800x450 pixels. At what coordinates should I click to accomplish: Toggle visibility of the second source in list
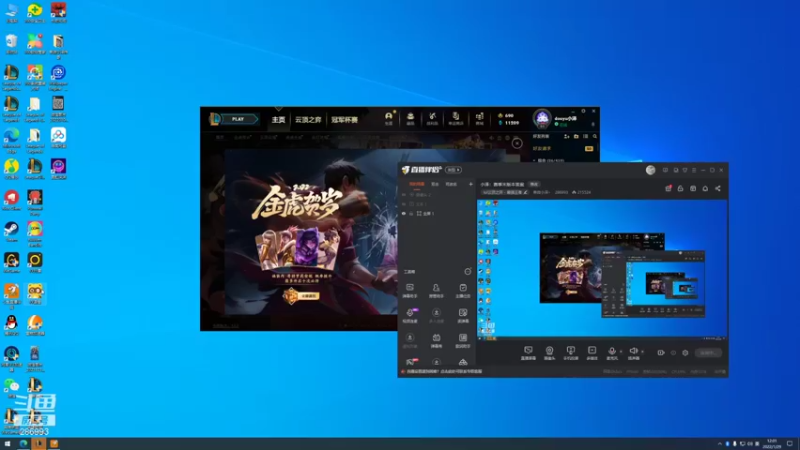coord(404,204)
